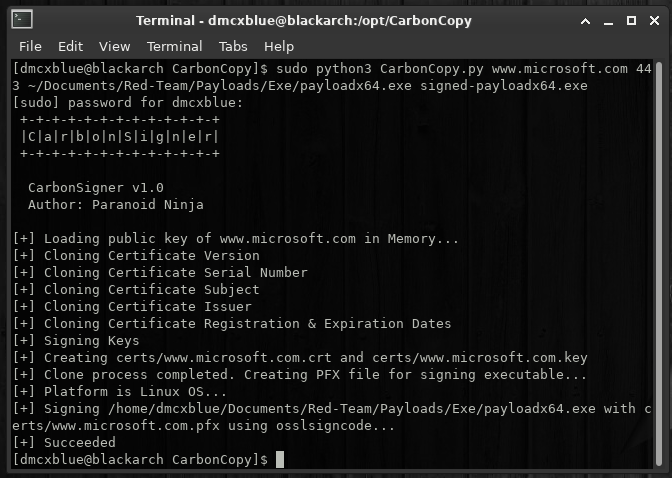Click 'Cloning Certificate Subject' line
672x478 pixels.
(x=136, y=290)
